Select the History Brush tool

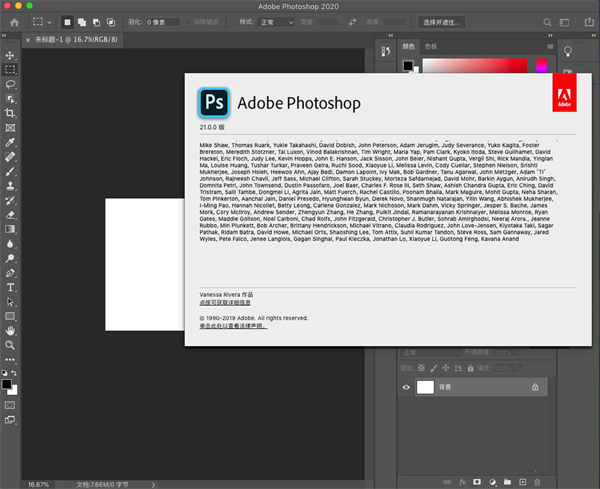click(10, 200)
